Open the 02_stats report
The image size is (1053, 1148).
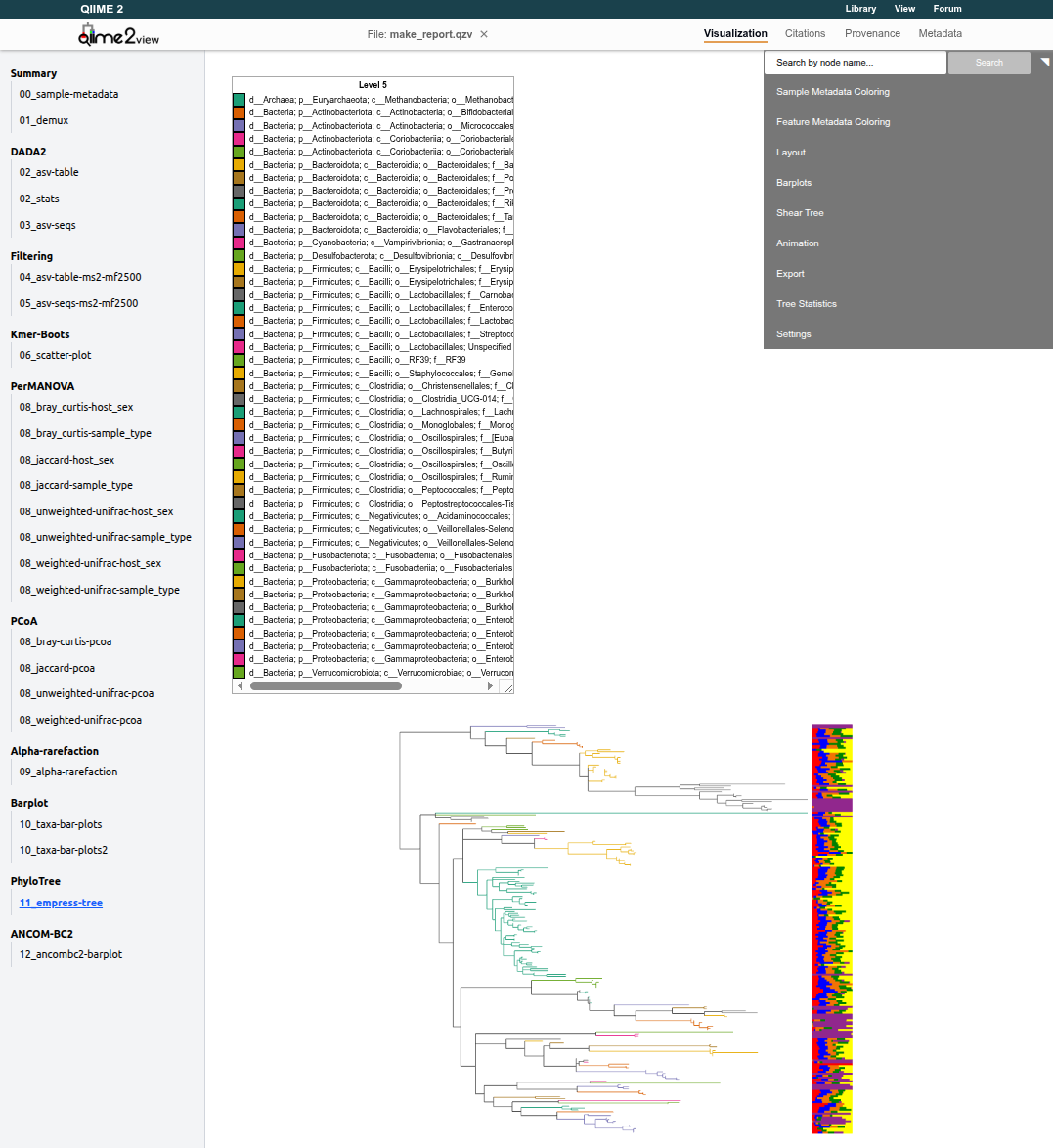(x=39, y=199)
